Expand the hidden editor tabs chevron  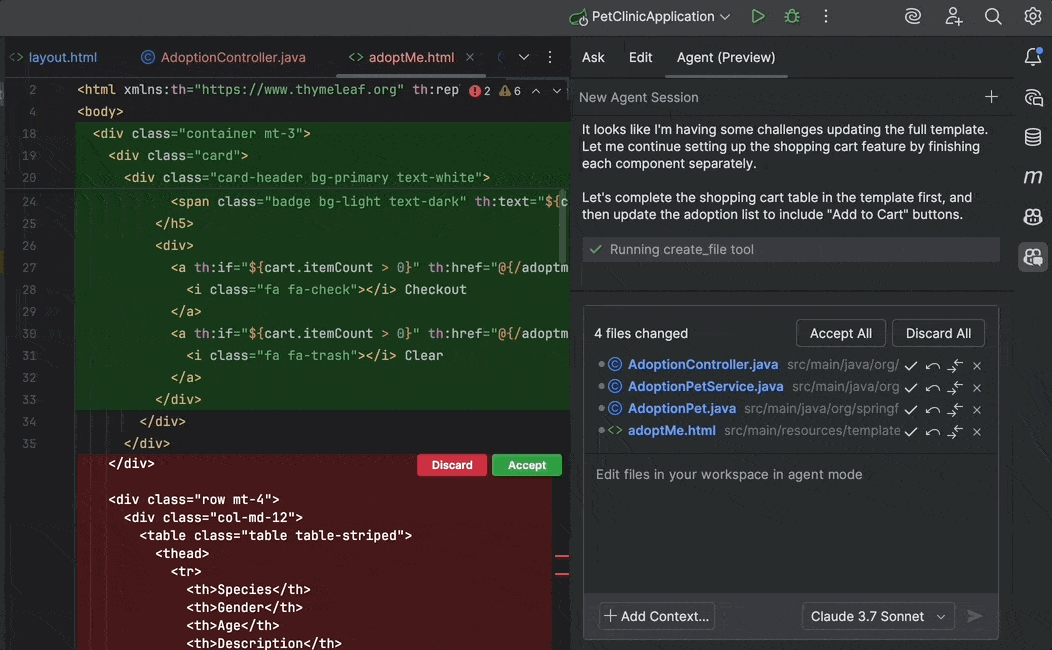click(524, 57)
